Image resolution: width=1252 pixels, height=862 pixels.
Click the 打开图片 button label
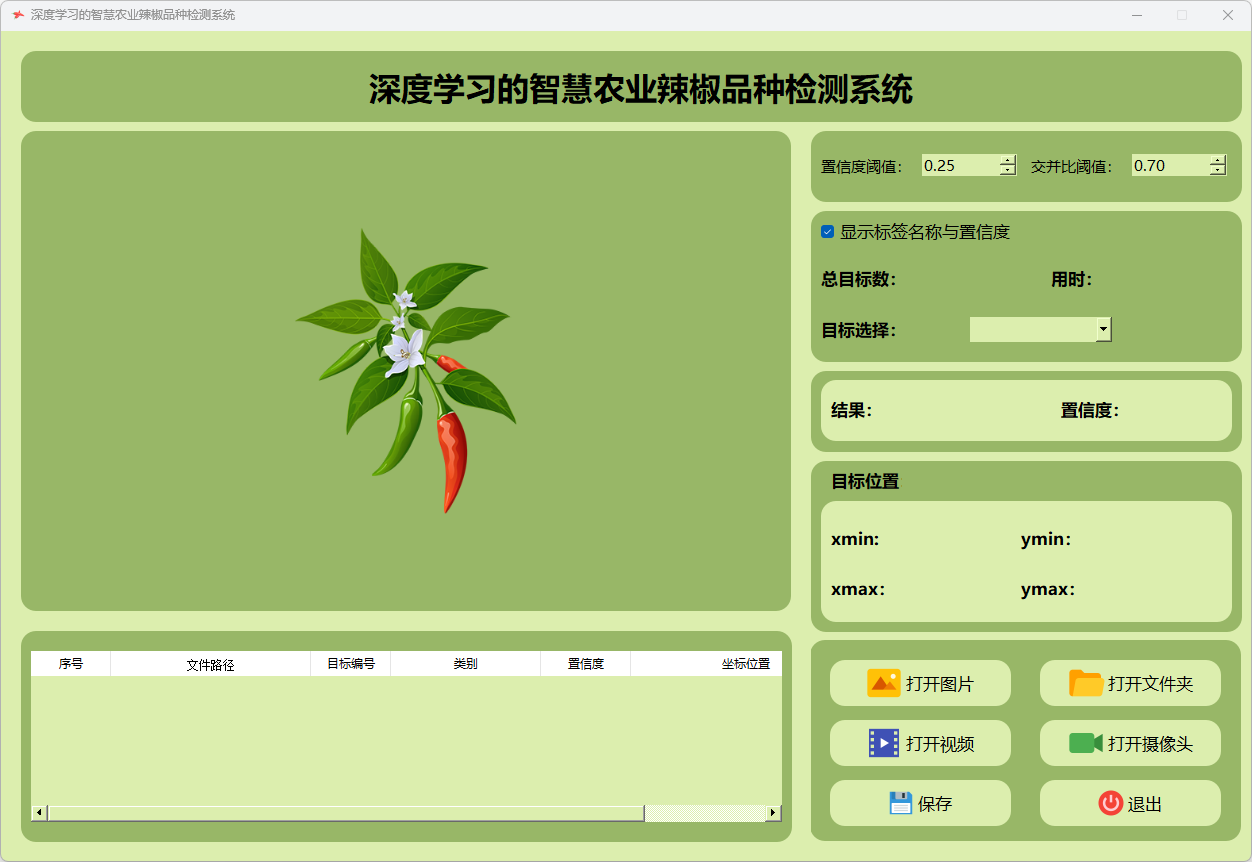coord(940,684)
